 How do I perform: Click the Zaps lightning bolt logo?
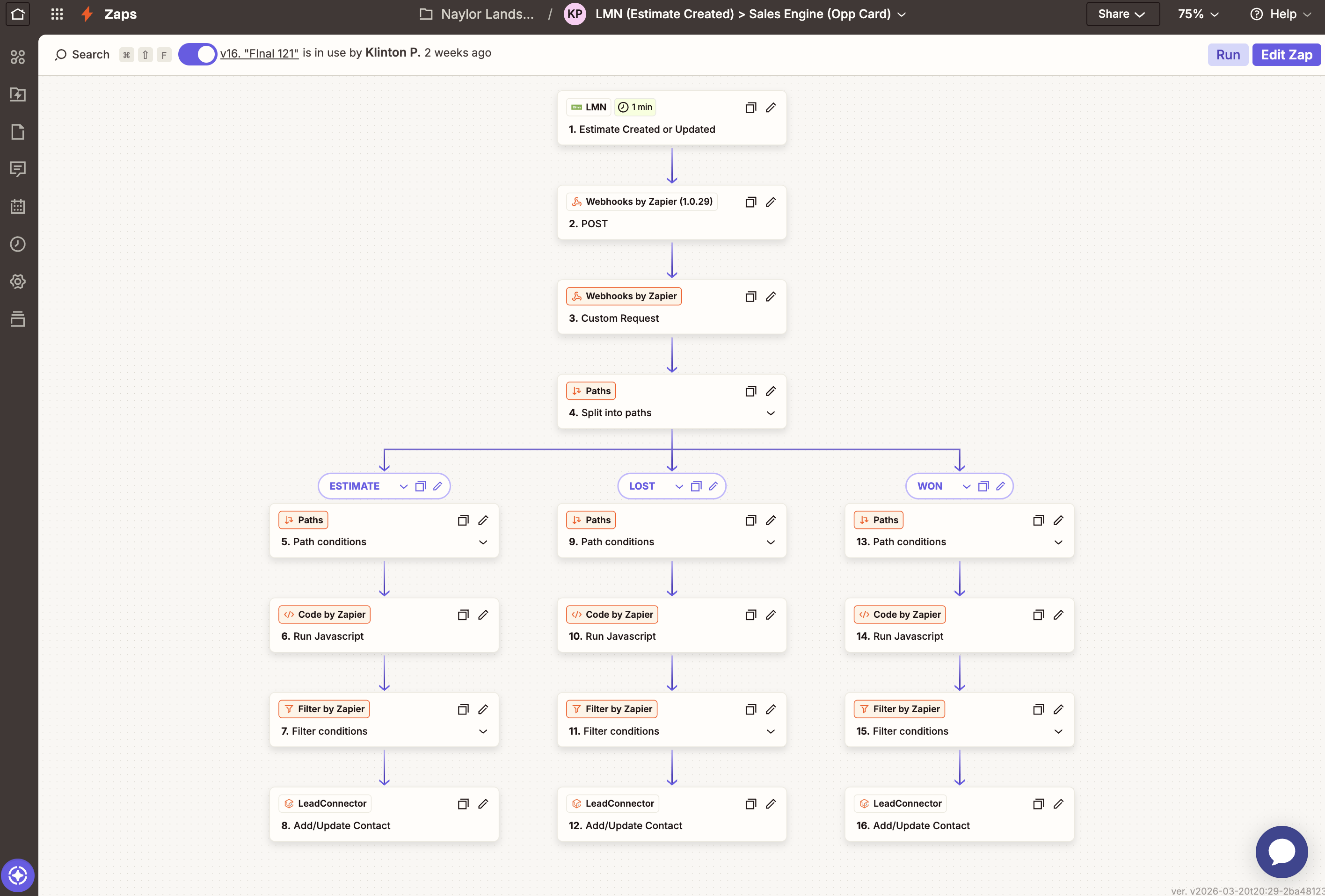pyautogui.click(x=87, y=14)
